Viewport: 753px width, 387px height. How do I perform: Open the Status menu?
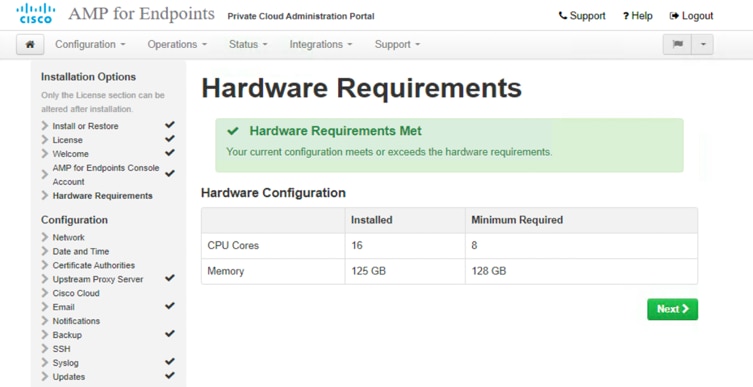(x=248, y=44)
